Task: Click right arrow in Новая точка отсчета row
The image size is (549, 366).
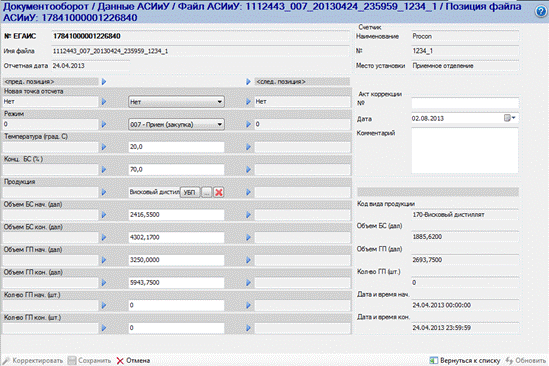Action: (x=248, y=102)
